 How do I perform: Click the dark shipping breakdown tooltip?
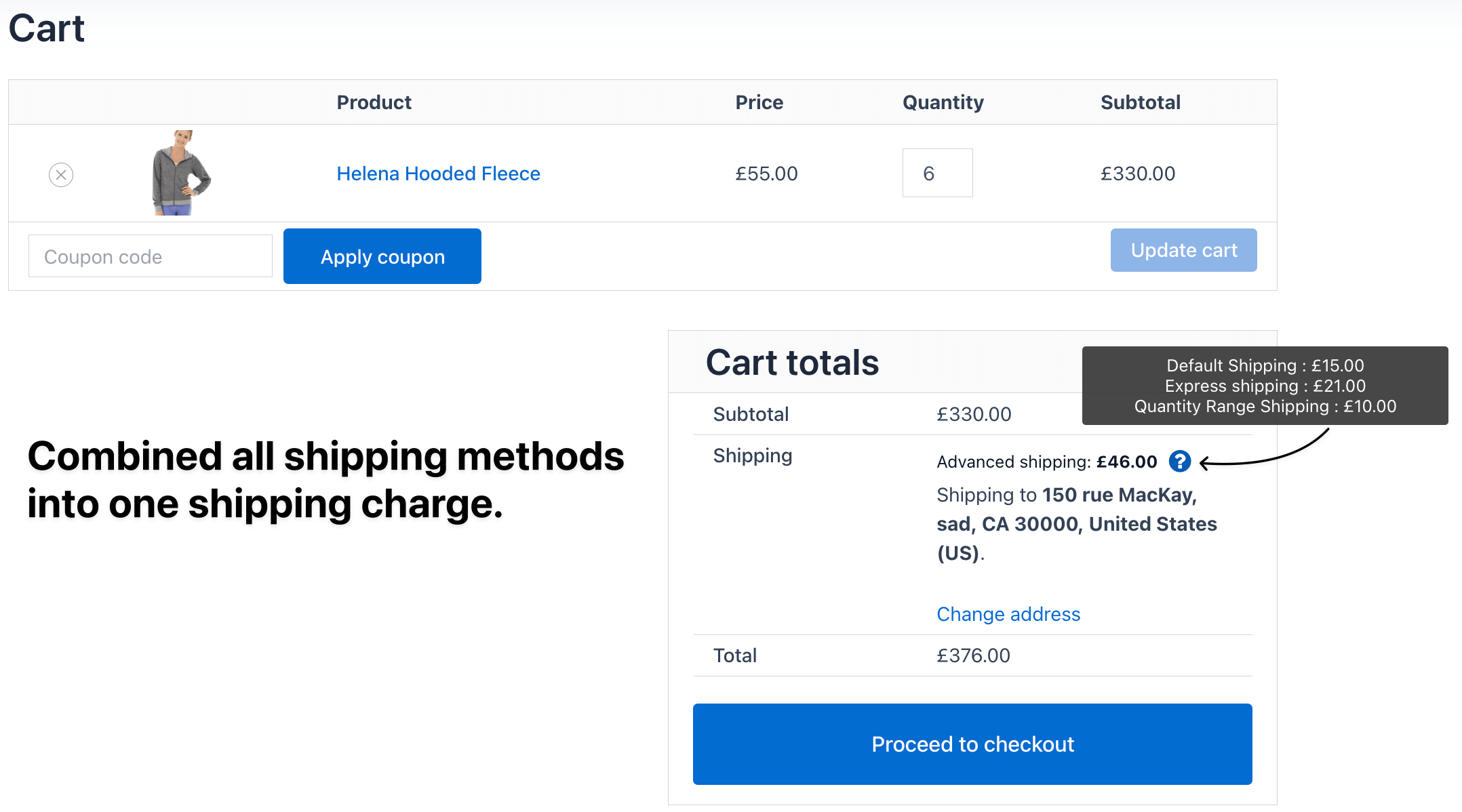coord(1265,386)
